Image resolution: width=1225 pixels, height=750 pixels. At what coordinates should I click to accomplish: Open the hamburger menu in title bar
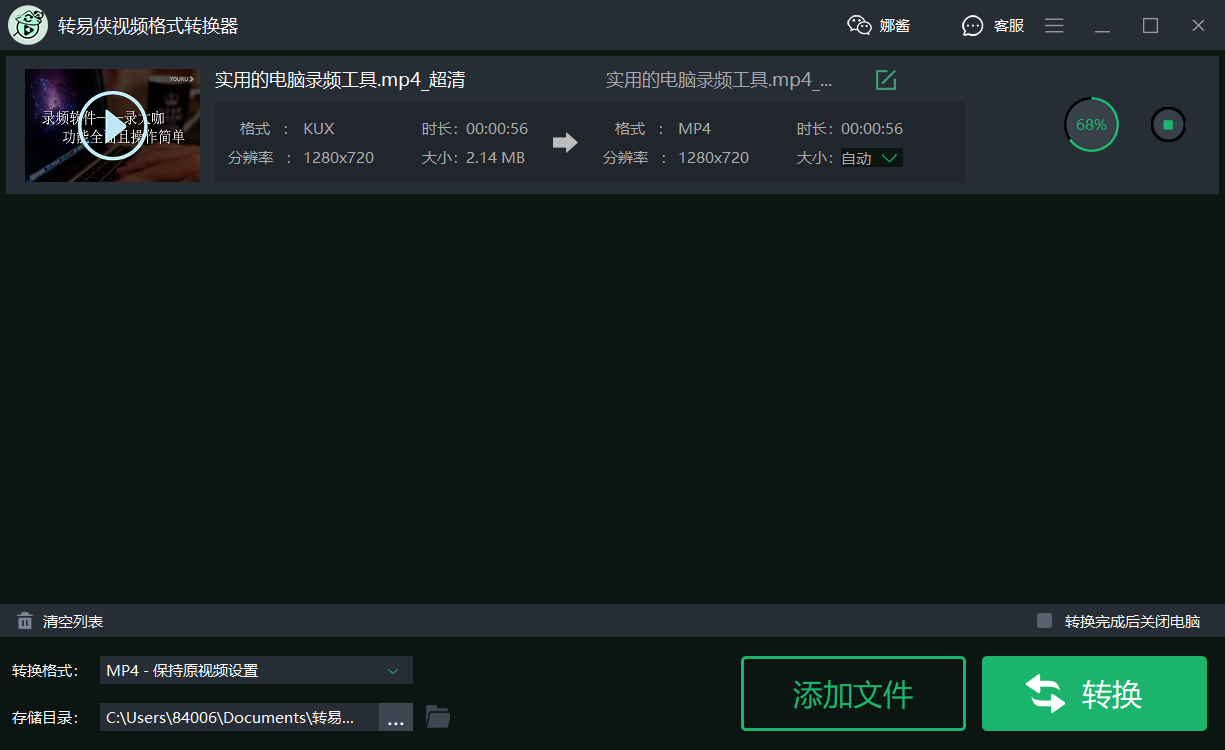[x=1054, y=25]
